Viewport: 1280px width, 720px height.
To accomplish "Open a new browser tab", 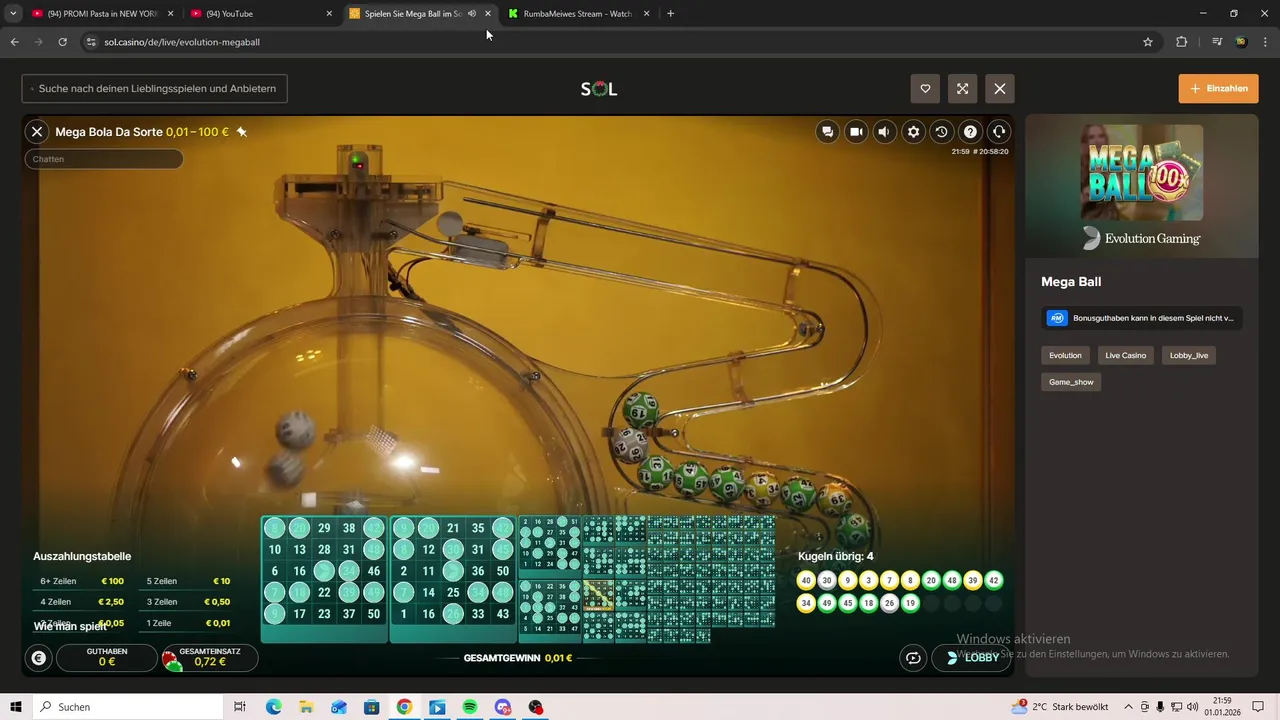I will [670, 14].
